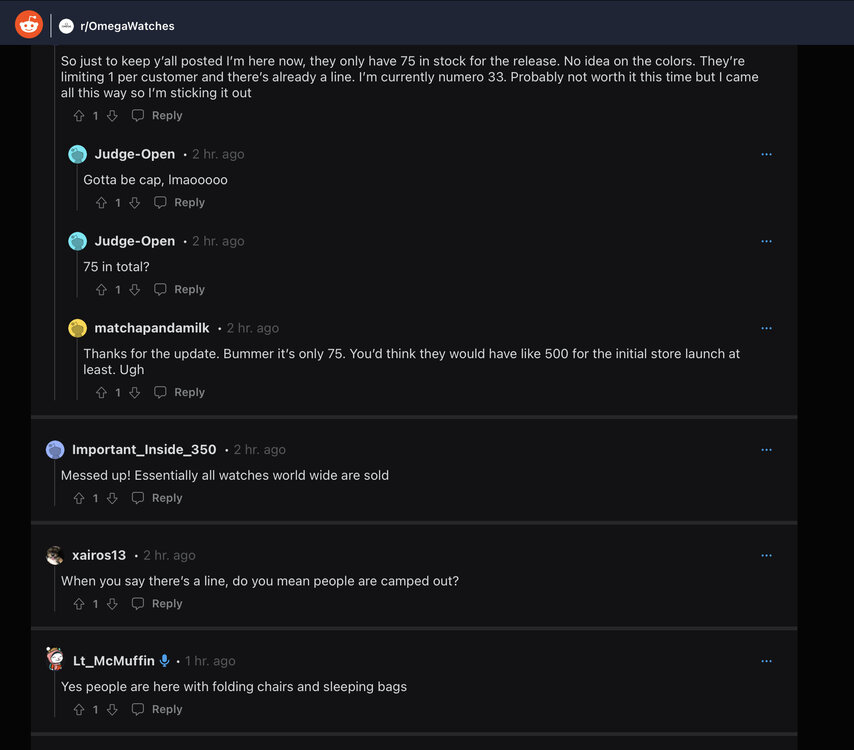The image size is (854, 750).
Task: Click Judge-Open's avatar on "Gotta be cap" comment
Action: (77, 154)
